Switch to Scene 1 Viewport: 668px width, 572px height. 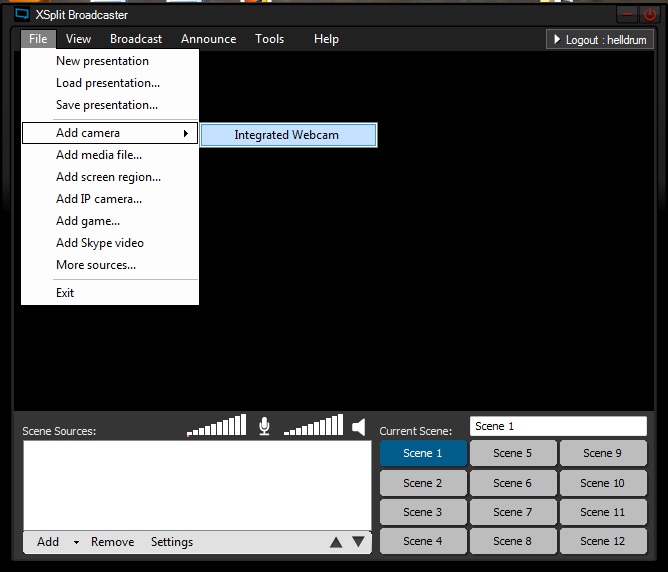pos(423,453)
